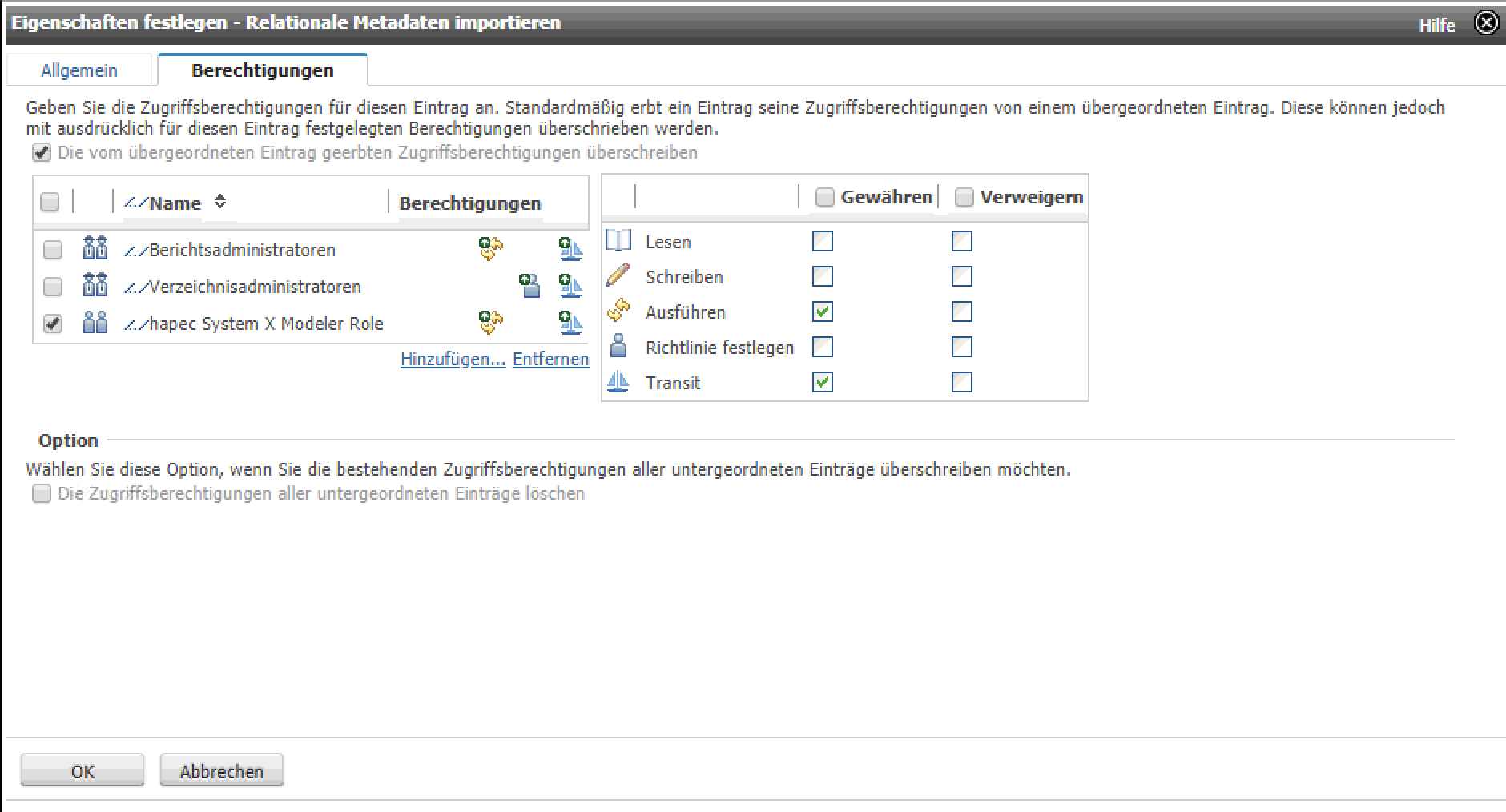The width and height of the screenshot is (1506, 812).
Task: Click the Entfernen link
Action: [550, 359]
